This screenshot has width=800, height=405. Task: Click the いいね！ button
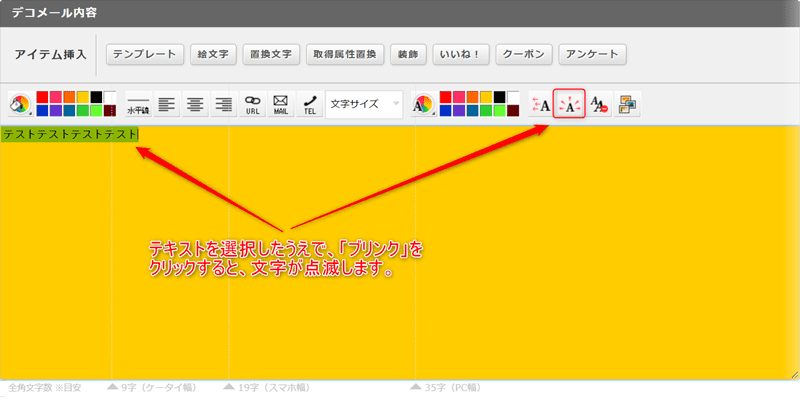461,54
